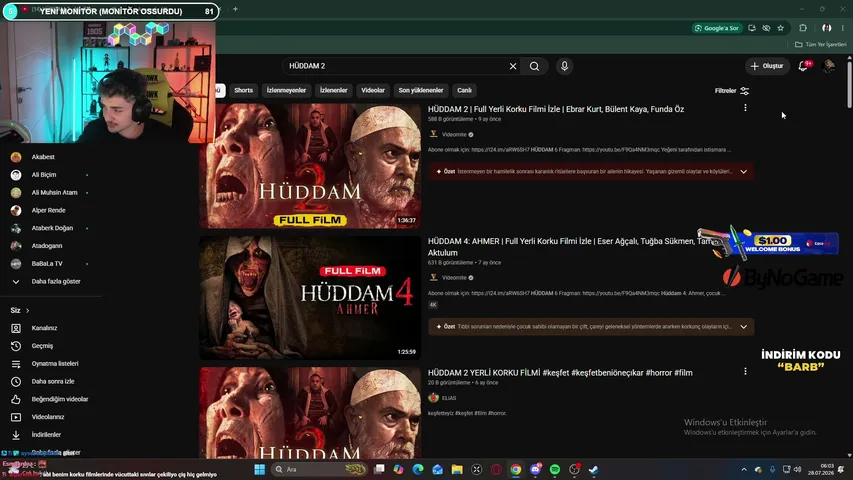Open Microsoft Edge from the taskbar
The width and height of the screenshot is (853, 480).
pyautogui.click(x=418, y=469)
